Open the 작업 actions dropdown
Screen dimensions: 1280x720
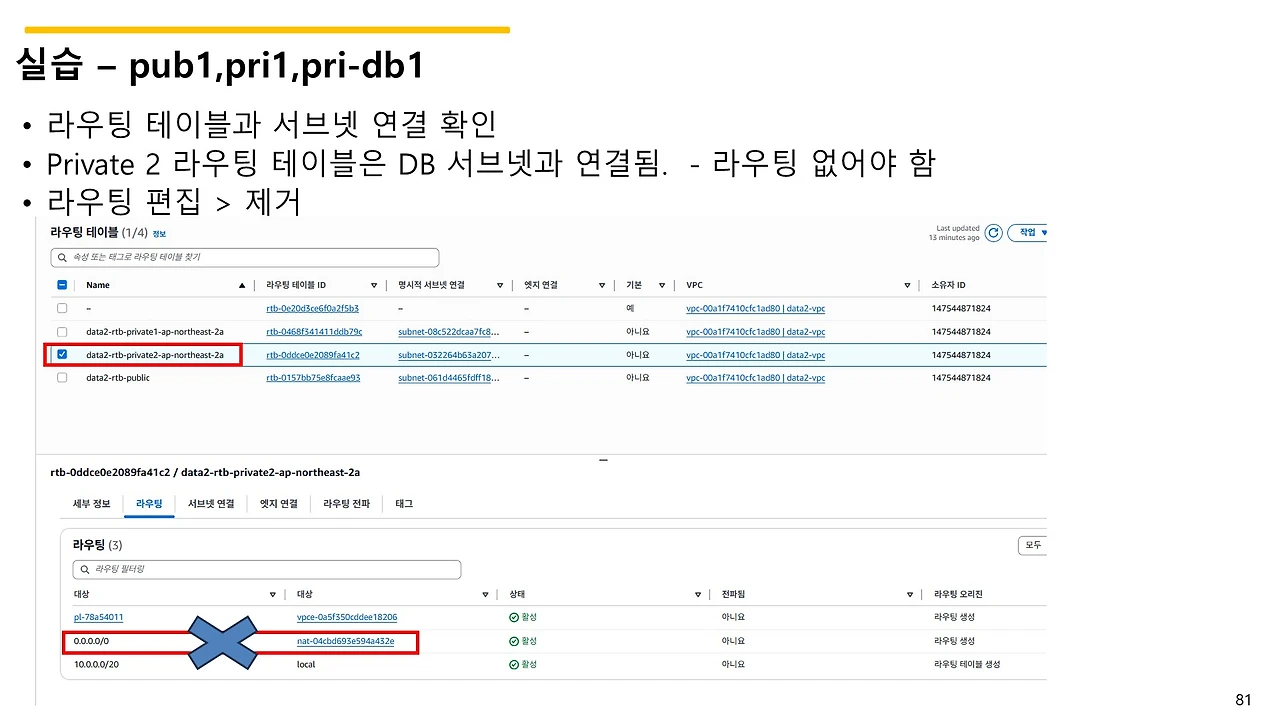point(1028,232)
